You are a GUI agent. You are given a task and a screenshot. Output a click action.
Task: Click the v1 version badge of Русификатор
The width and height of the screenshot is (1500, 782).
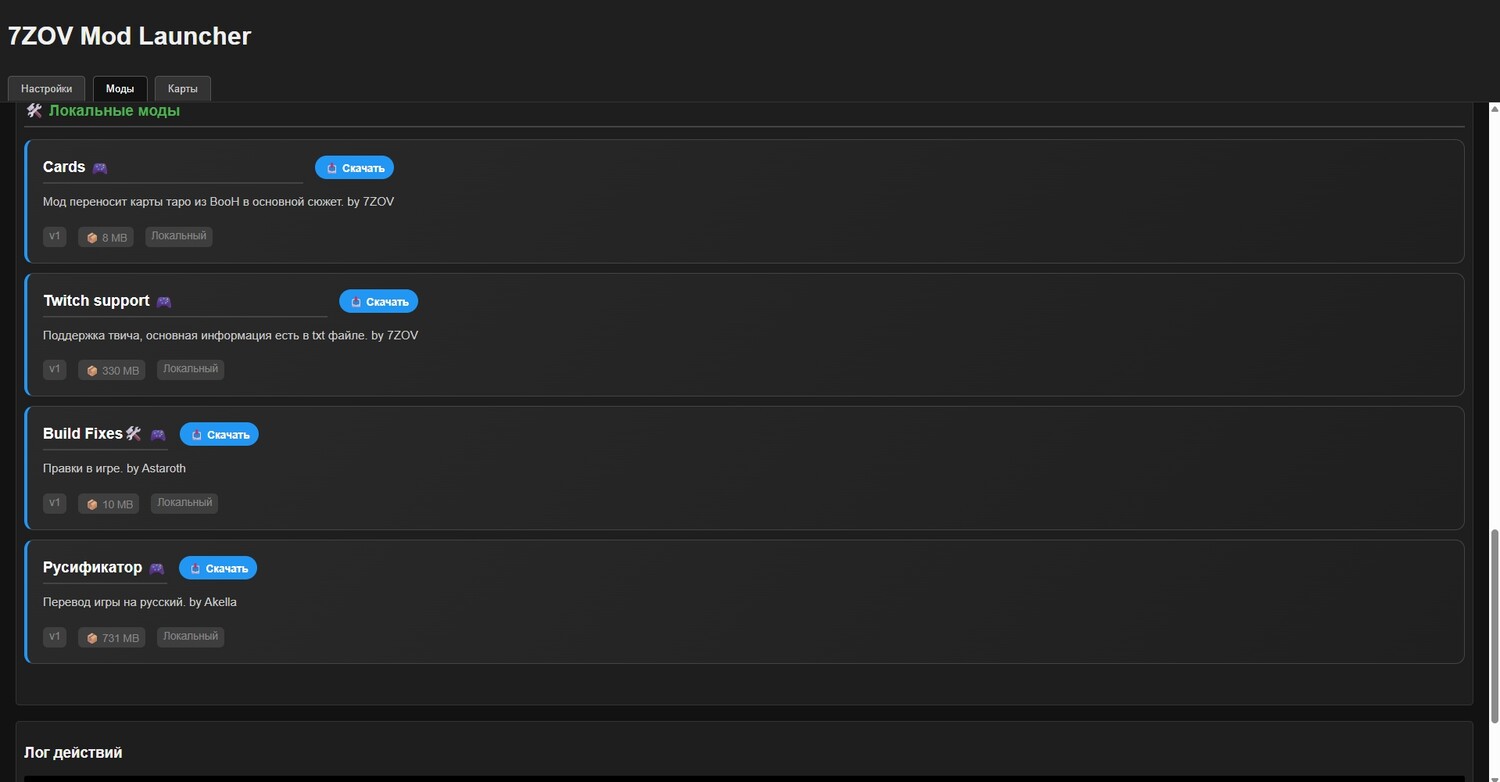[x=55, y=637]
